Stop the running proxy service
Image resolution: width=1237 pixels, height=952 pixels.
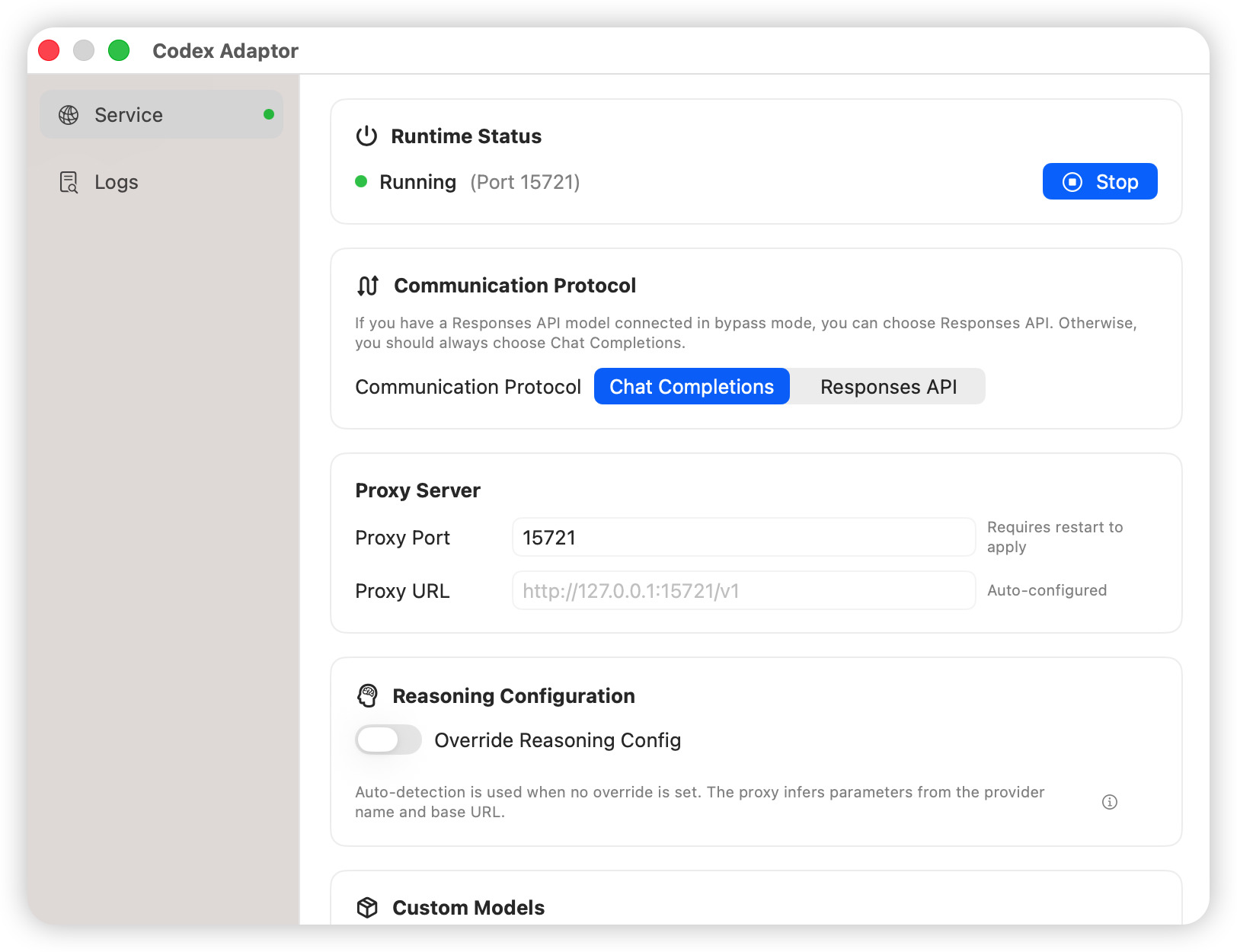[1100, 181]
